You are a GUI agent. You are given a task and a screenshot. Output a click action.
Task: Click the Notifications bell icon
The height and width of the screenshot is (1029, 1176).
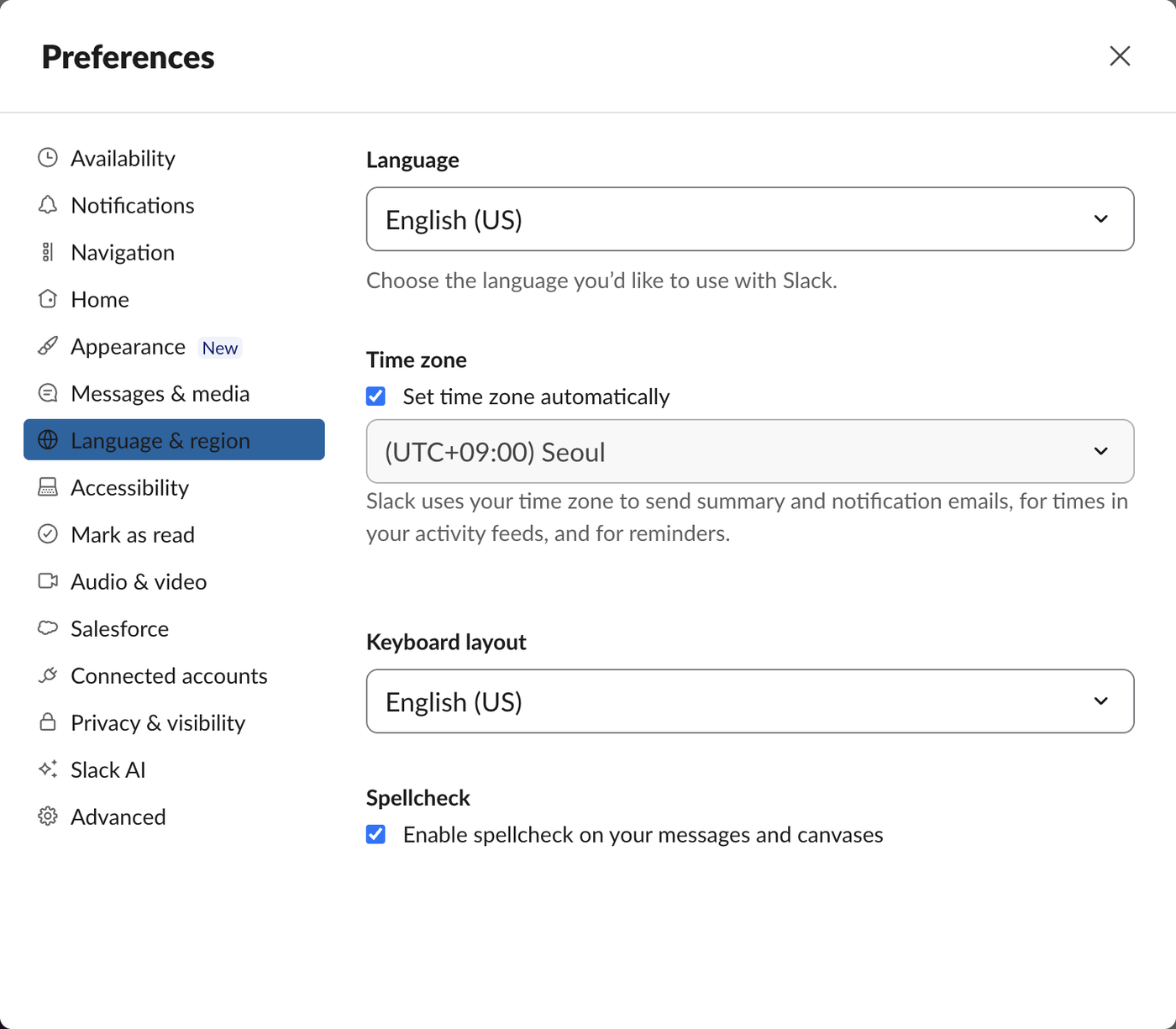click(x=48, y=205)
